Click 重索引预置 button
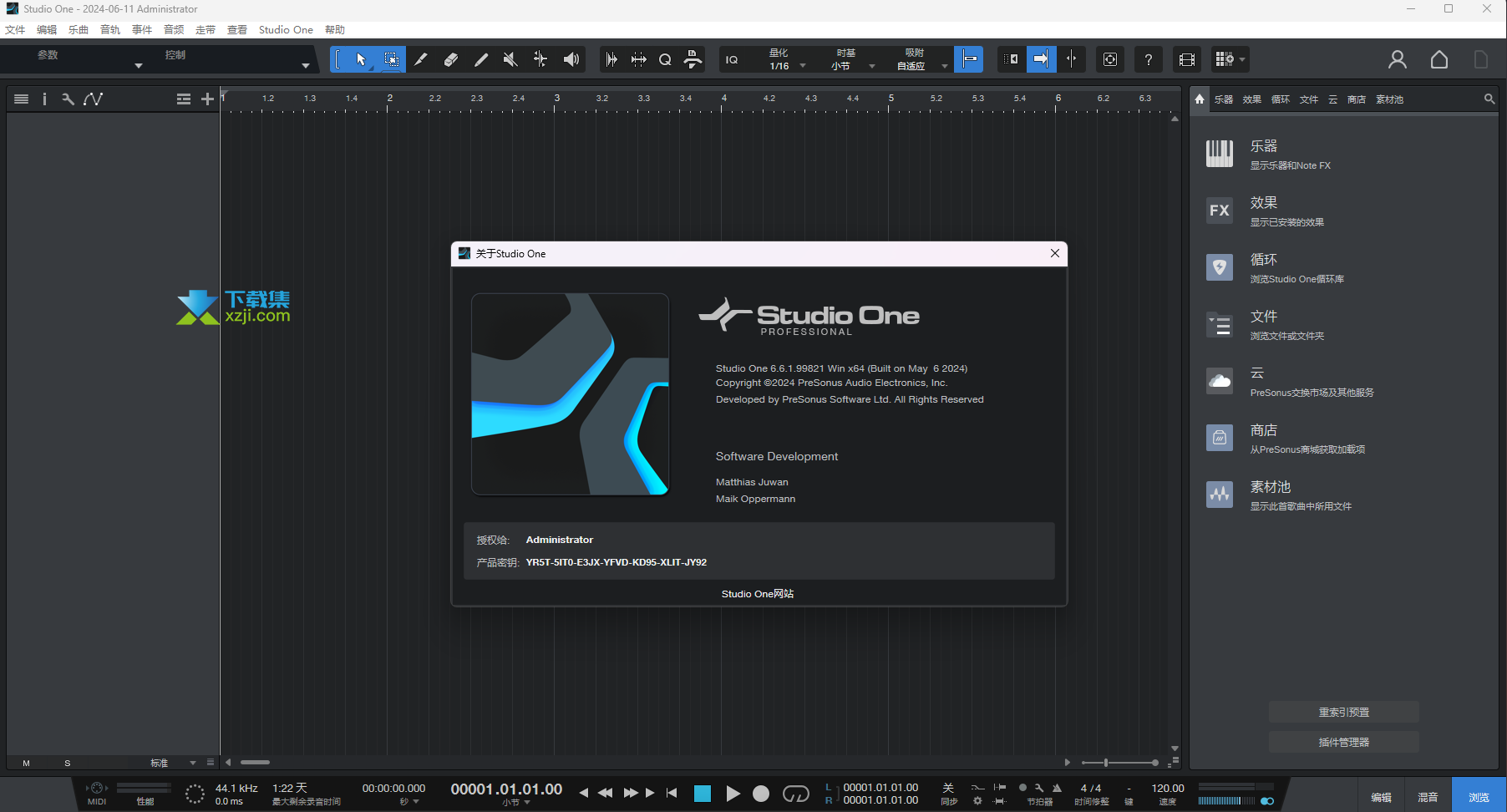The height and width of the screenshot is (812, 1507). (1343, 712)
